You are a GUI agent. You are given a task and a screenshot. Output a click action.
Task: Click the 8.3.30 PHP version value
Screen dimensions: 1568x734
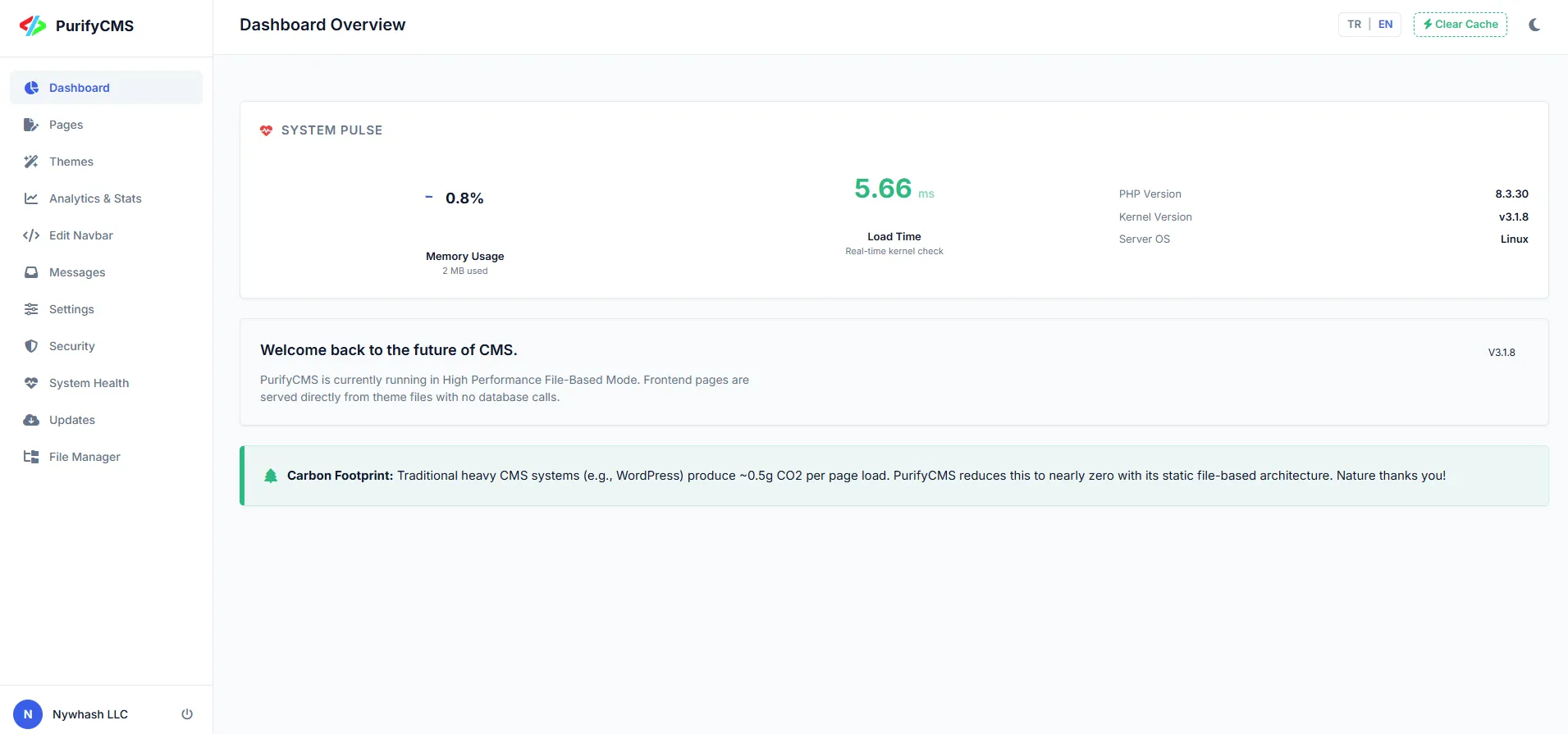(x=1511, y=194)
